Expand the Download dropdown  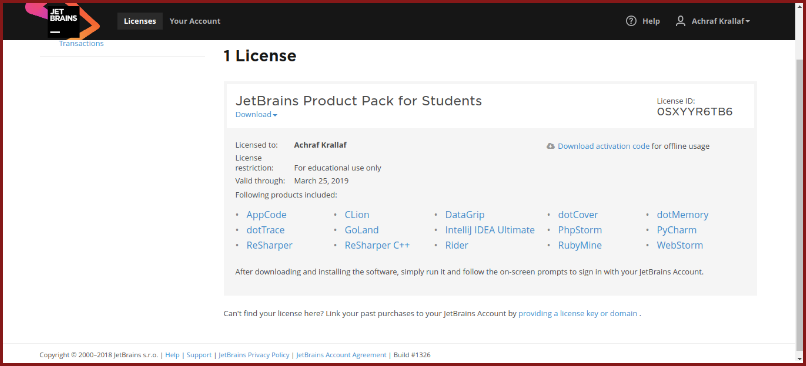[256, 115]
